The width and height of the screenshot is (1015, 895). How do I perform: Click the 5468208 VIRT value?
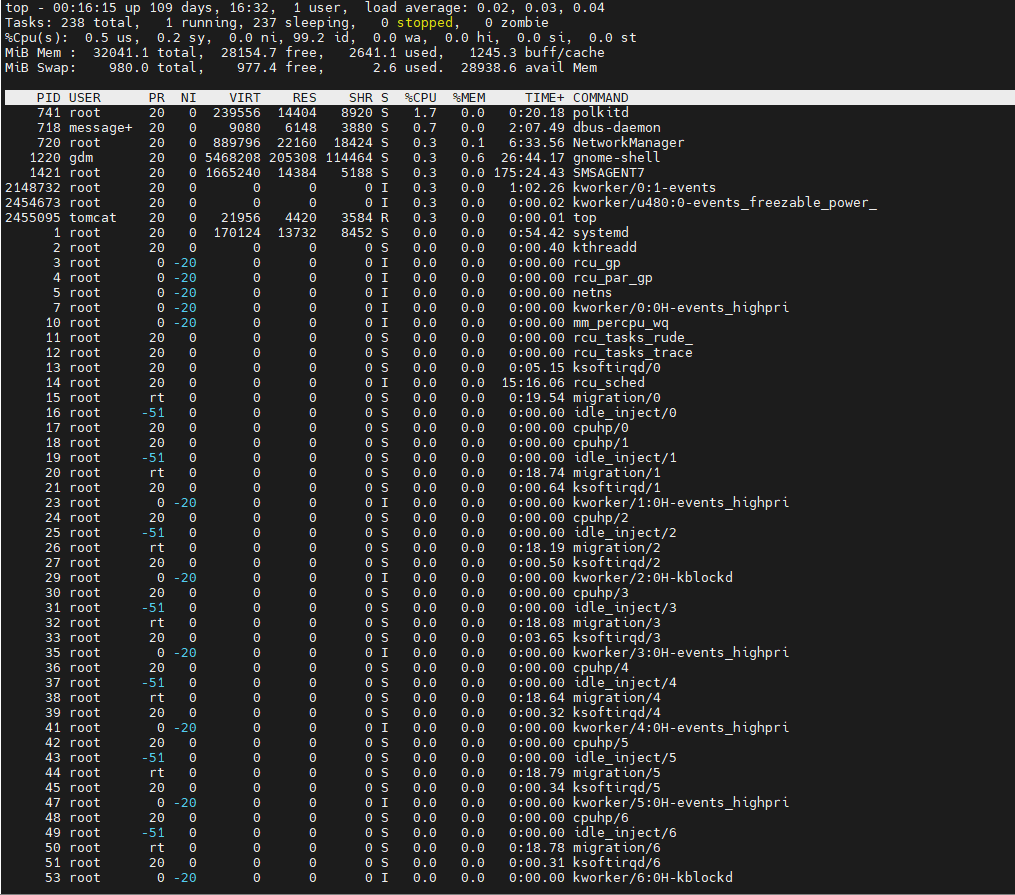click(233, 157)
